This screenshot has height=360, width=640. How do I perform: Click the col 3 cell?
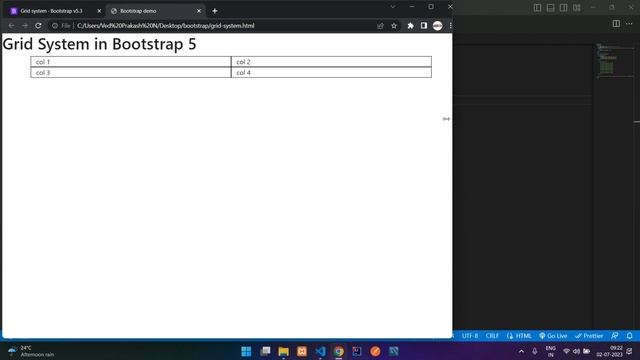click(131, 72)
